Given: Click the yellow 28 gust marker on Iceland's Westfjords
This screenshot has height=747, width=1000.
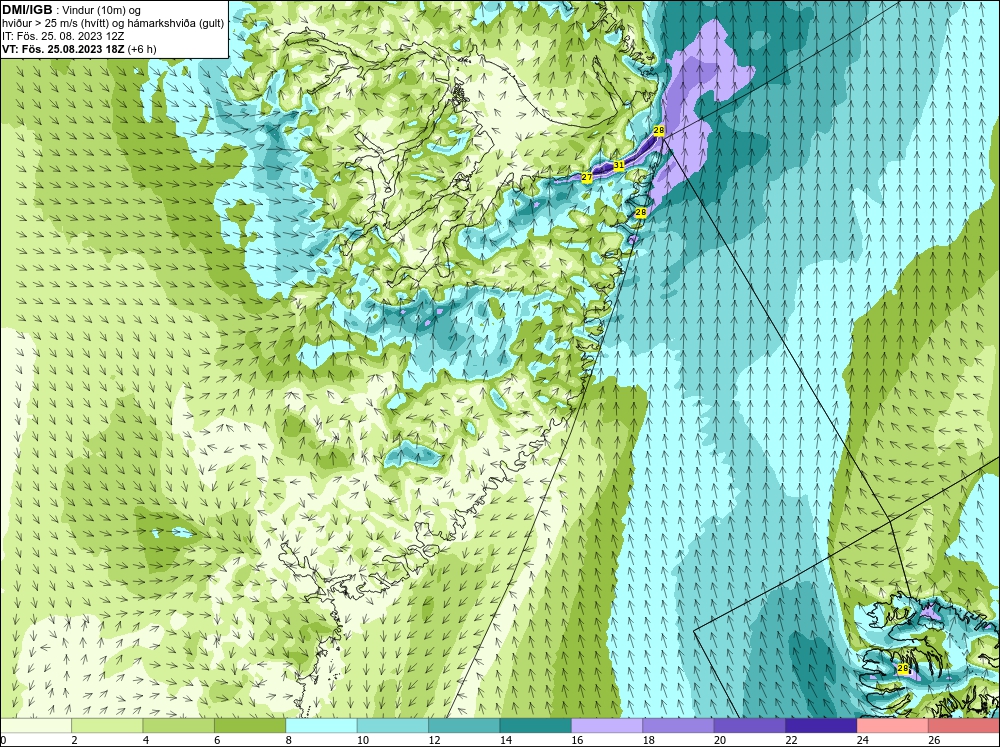Looking at the screenshot, I should click(x=902, y=668).
